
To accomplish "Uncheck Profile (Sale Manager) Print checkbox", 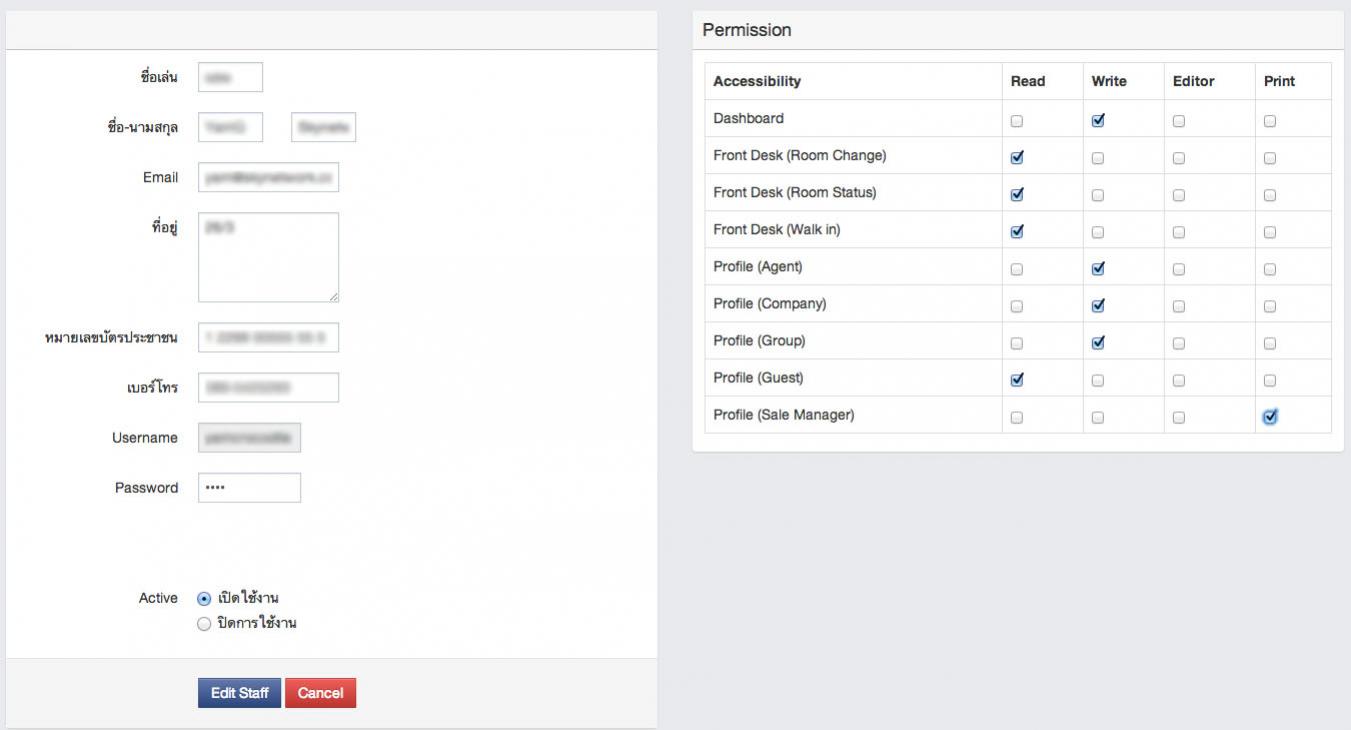I will click(1270, 417).
